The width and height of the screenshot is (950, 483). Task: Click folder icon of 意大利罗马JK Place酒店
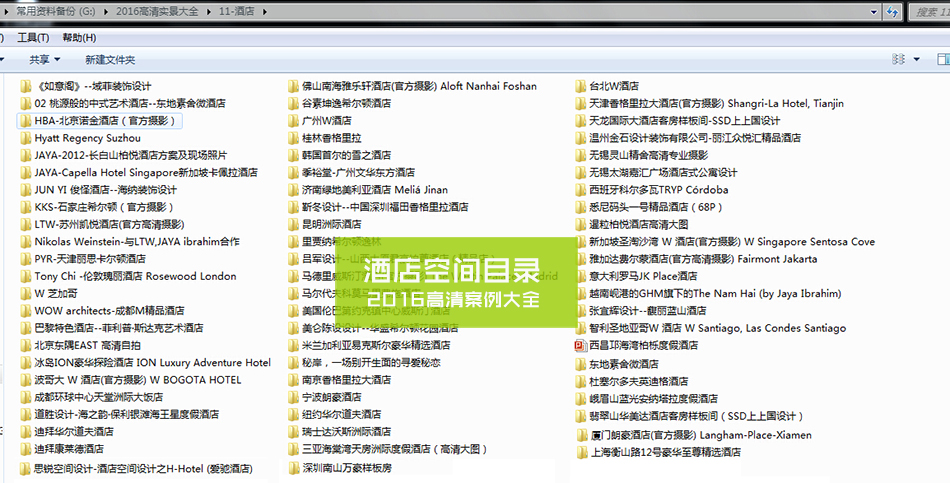(580, 276)
